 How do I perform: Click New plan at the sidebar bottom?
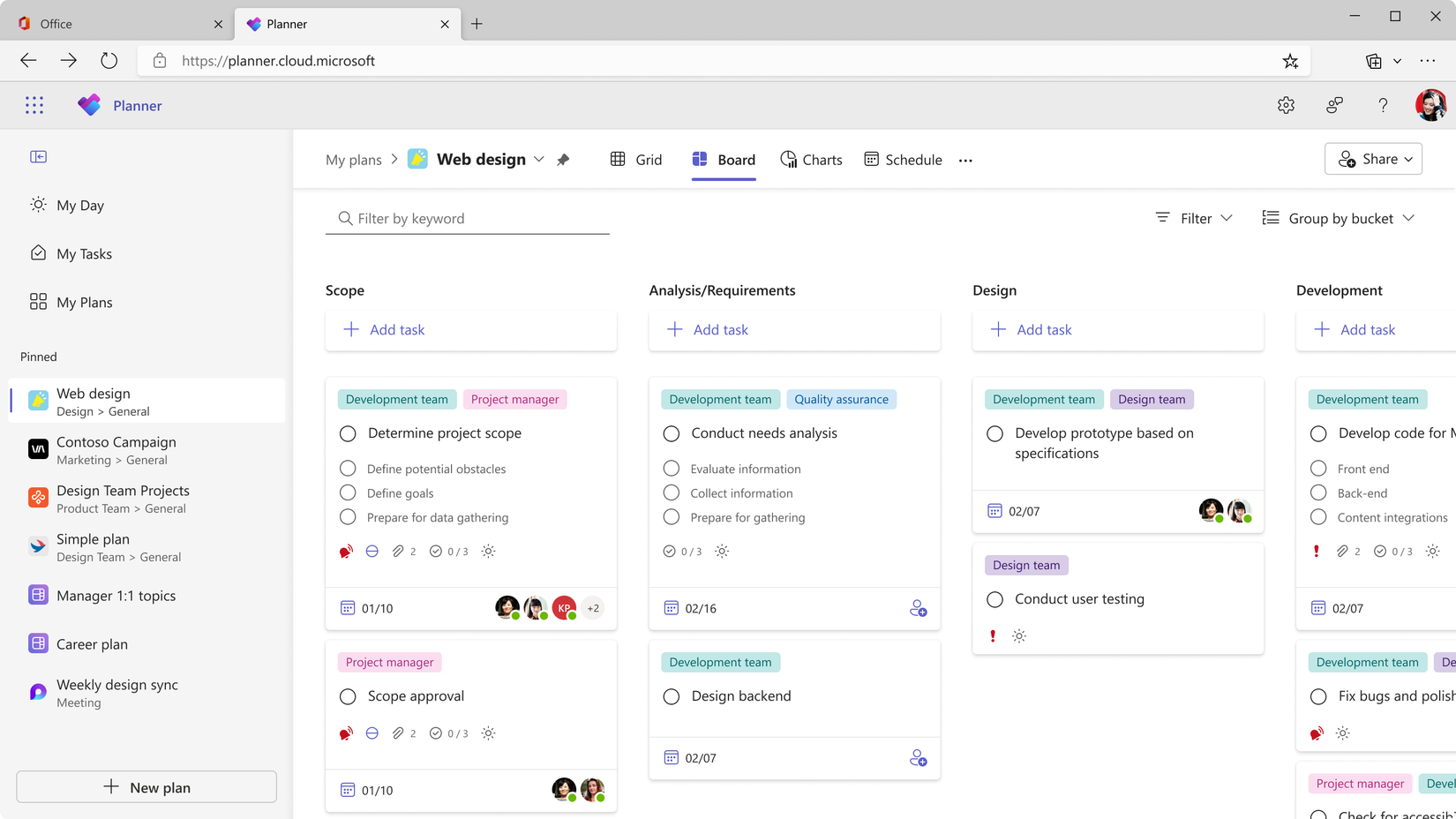coord(146,786)
